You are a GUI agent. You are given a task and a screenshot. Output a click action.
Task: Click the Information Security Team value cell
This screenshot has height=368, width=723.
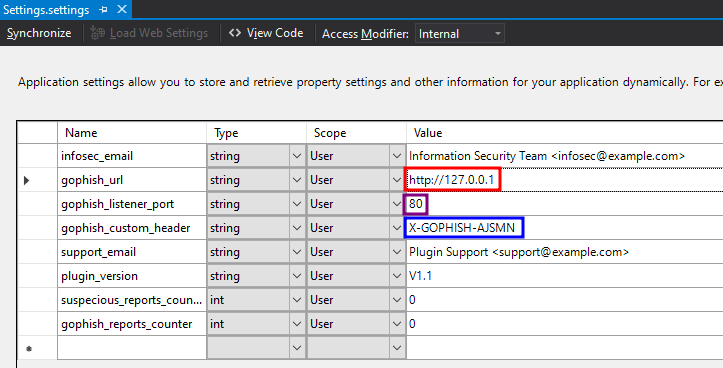564,156
